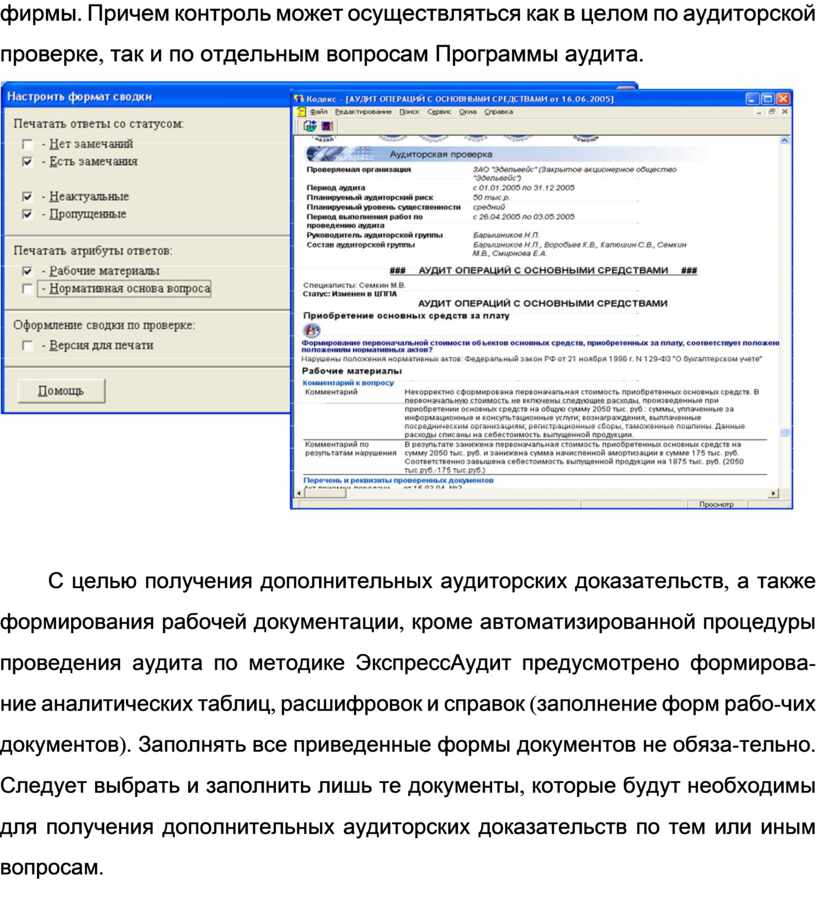816x897 pixels.
Task: Maximize the Кодекс window
Action: point(767,99)
